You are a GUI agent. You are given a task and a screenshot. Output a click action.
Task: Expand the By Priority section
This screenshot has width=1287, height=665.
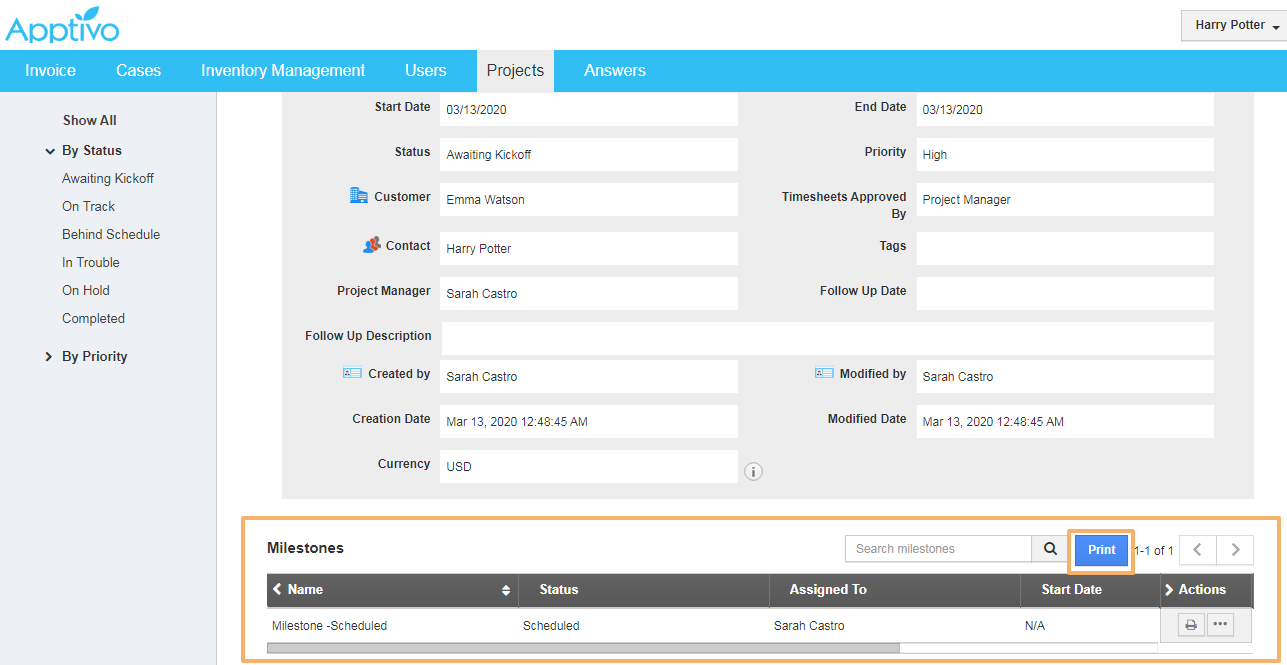coord(49,357)
